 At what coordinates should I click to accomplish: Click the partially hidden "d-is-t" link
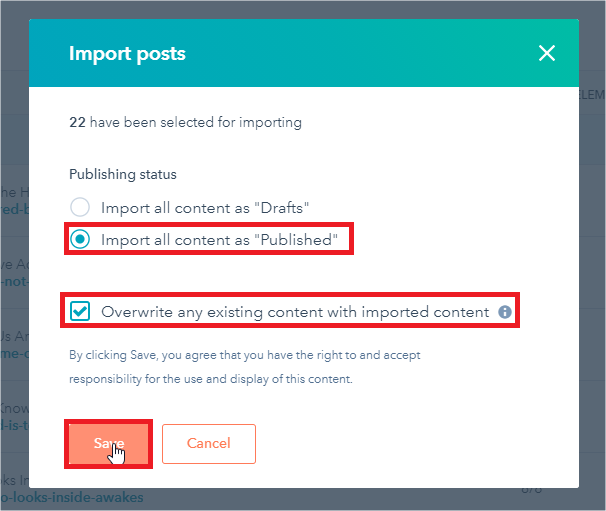pyautogui.click(x=14, y=426)
